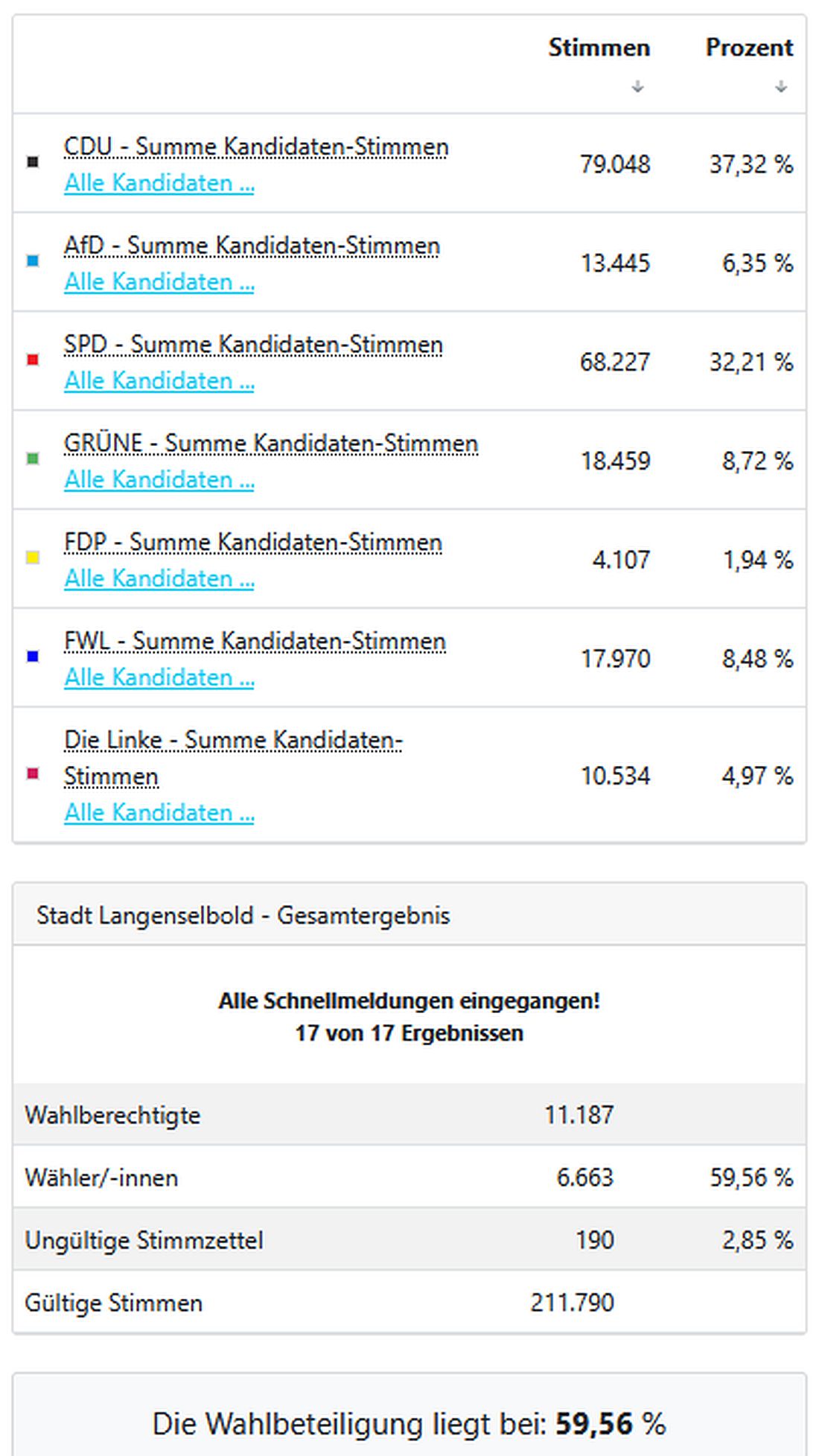This screenshot has height=1456, width=819.
Task: Click the yellow FDP party marker
Action: [31, 560]
